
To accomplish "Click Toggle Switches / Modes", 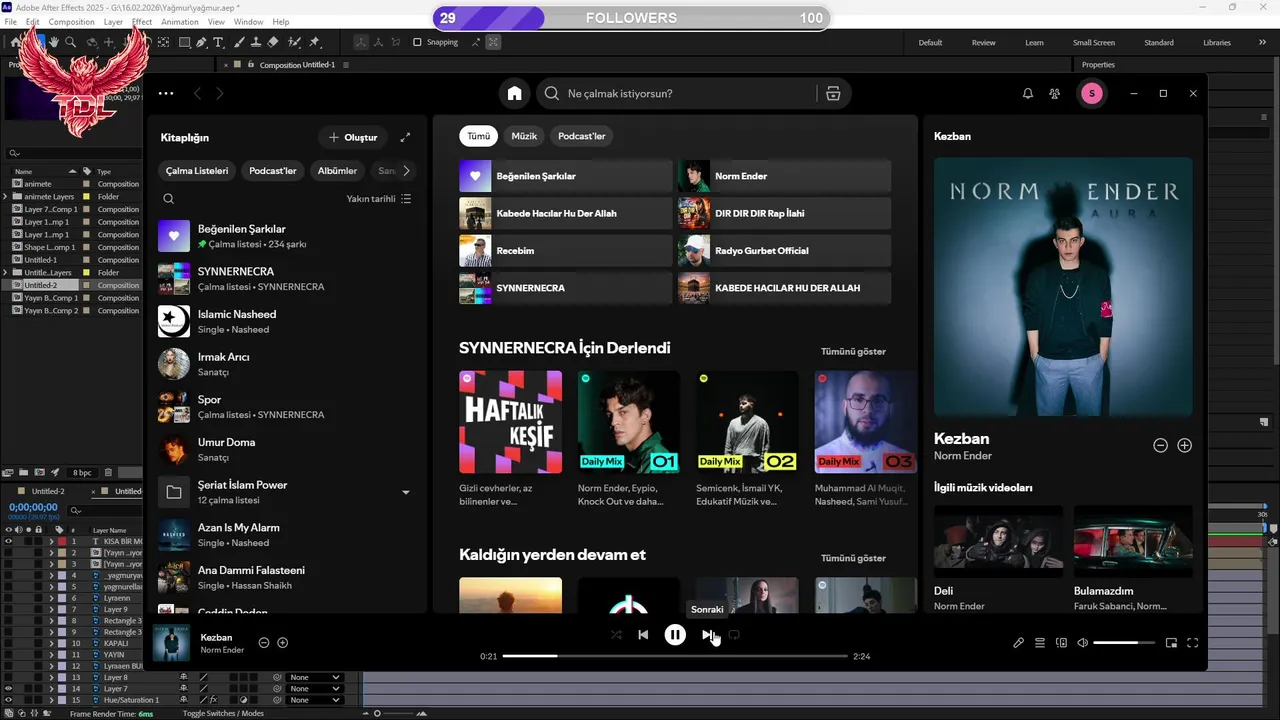I will [x=223, y=713].
